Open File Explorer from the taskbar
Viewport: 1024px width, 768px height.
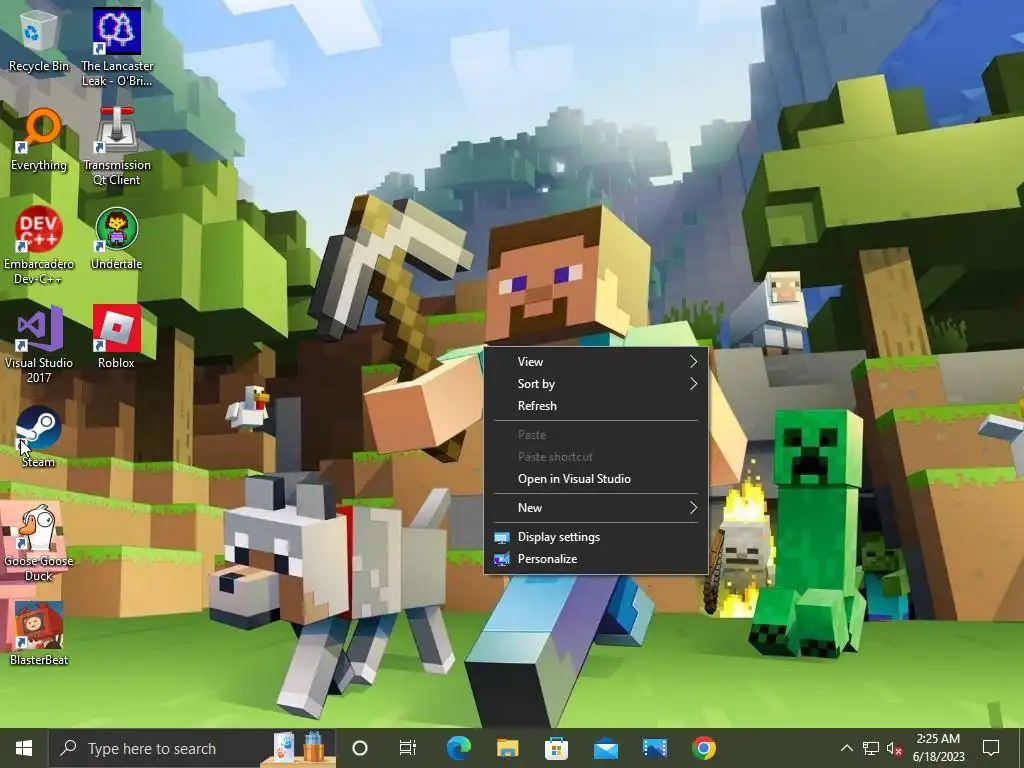(507, 748)
